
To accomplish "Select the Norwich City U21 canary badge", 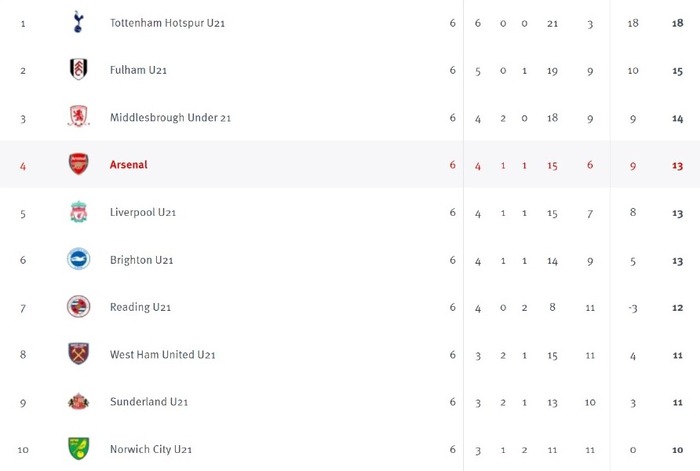I will (79, 448).
